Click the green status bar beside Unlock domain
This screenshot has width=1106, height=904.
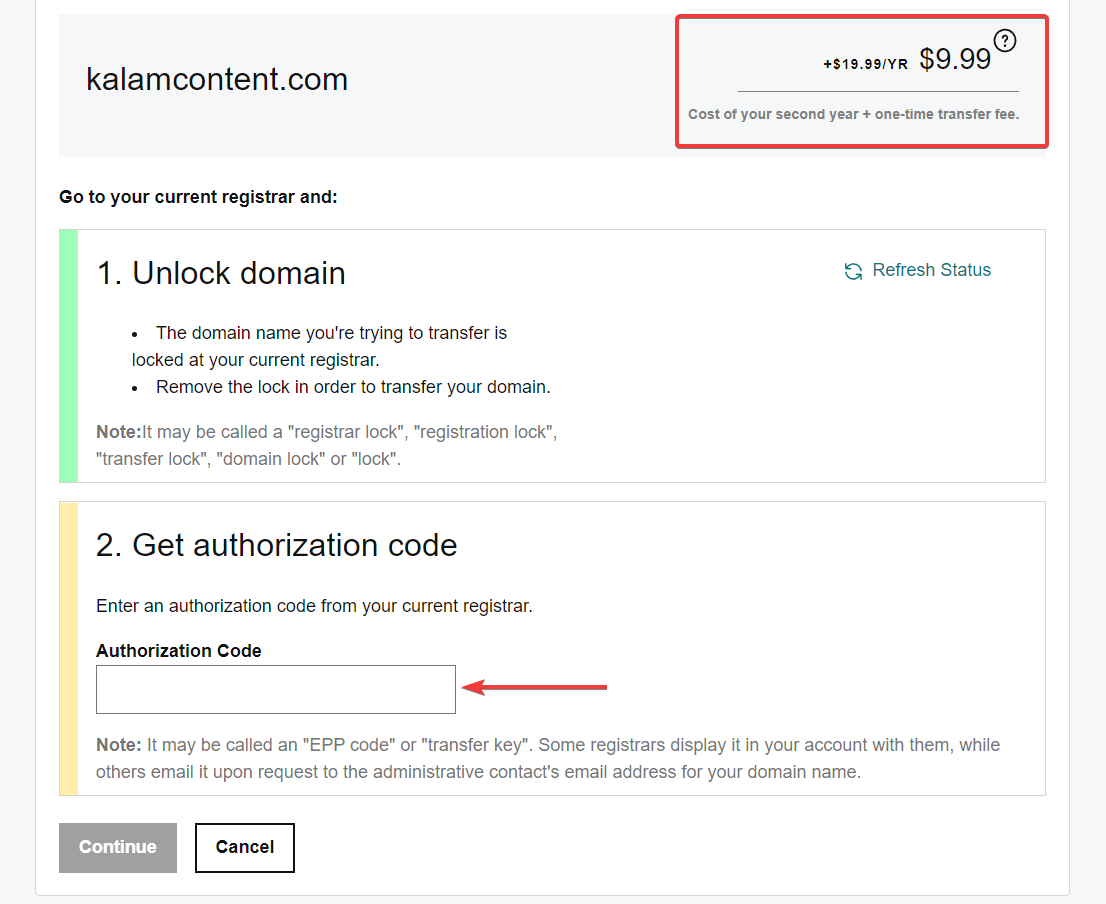coord(66,356)
